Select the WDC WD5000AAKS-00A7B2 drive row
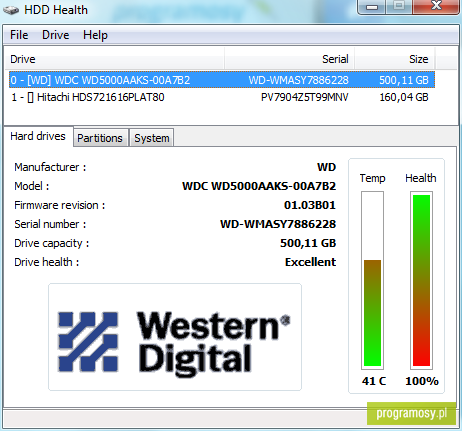The image size is (462, 431). pyautogui.click(x=222, y=80)
